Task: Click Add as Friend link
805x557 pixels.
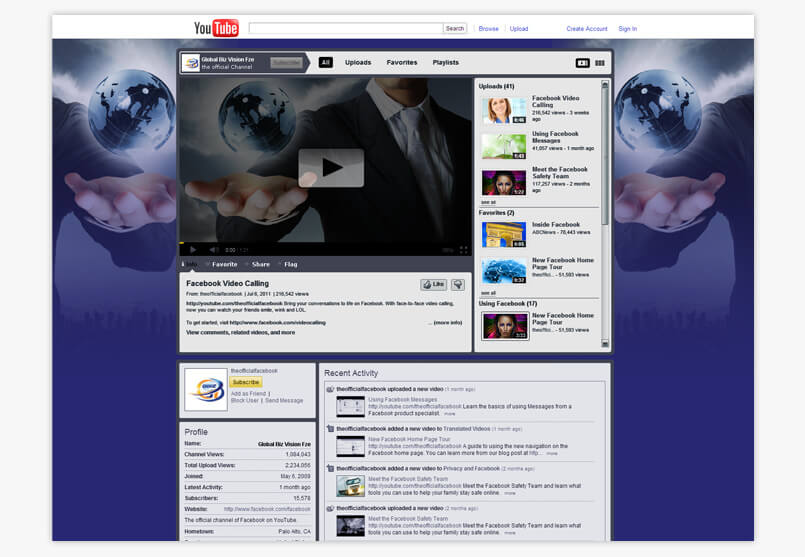Action: 248,394
